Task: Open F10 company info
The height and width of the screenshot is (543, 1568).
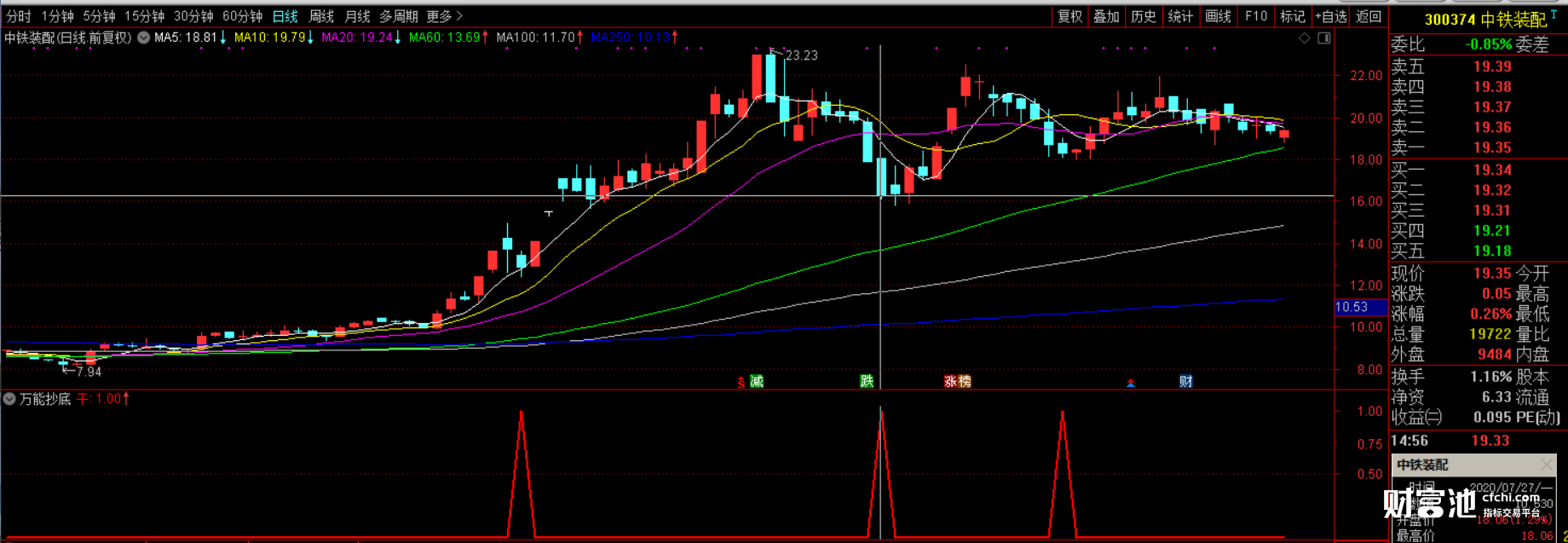Action: pos(1256,16)
